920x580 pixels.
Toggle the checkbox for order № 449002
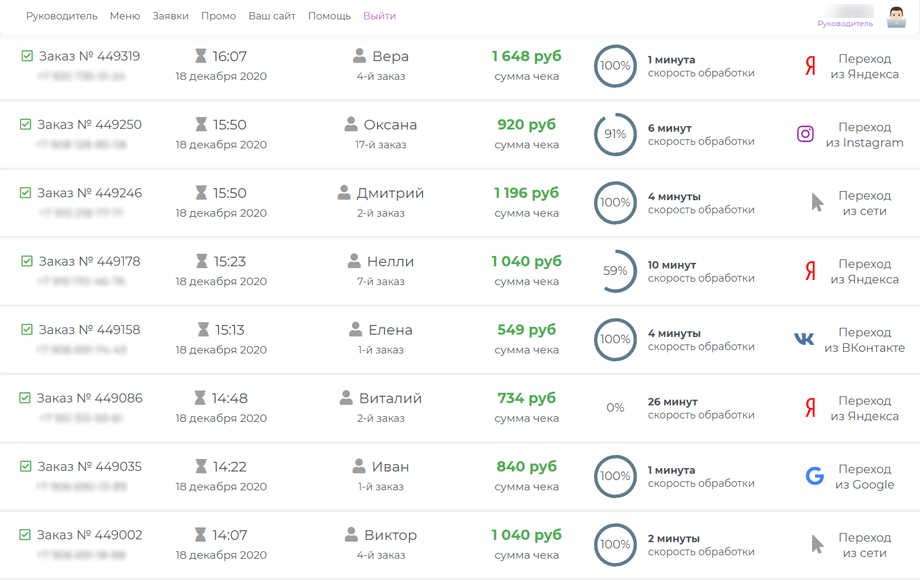pyautogui.click(x=25, y=535)
